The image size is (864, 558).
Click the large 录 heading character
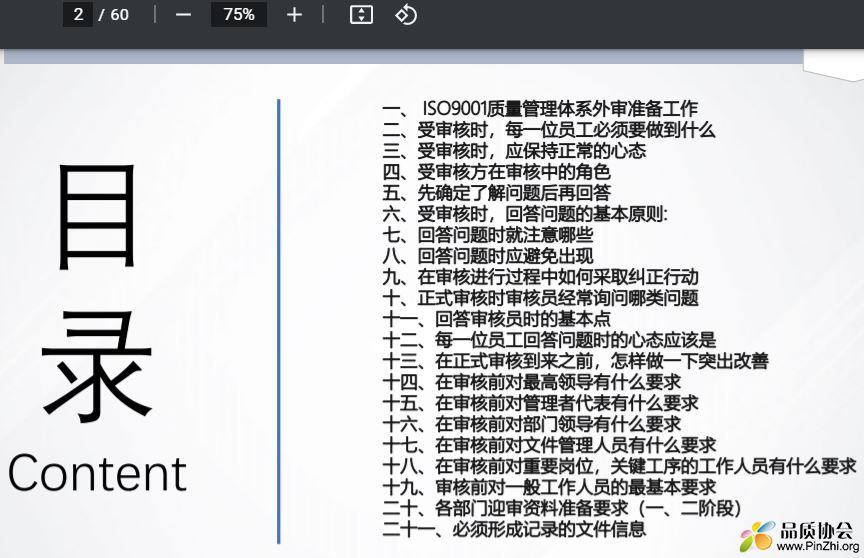tap(97, 366)
